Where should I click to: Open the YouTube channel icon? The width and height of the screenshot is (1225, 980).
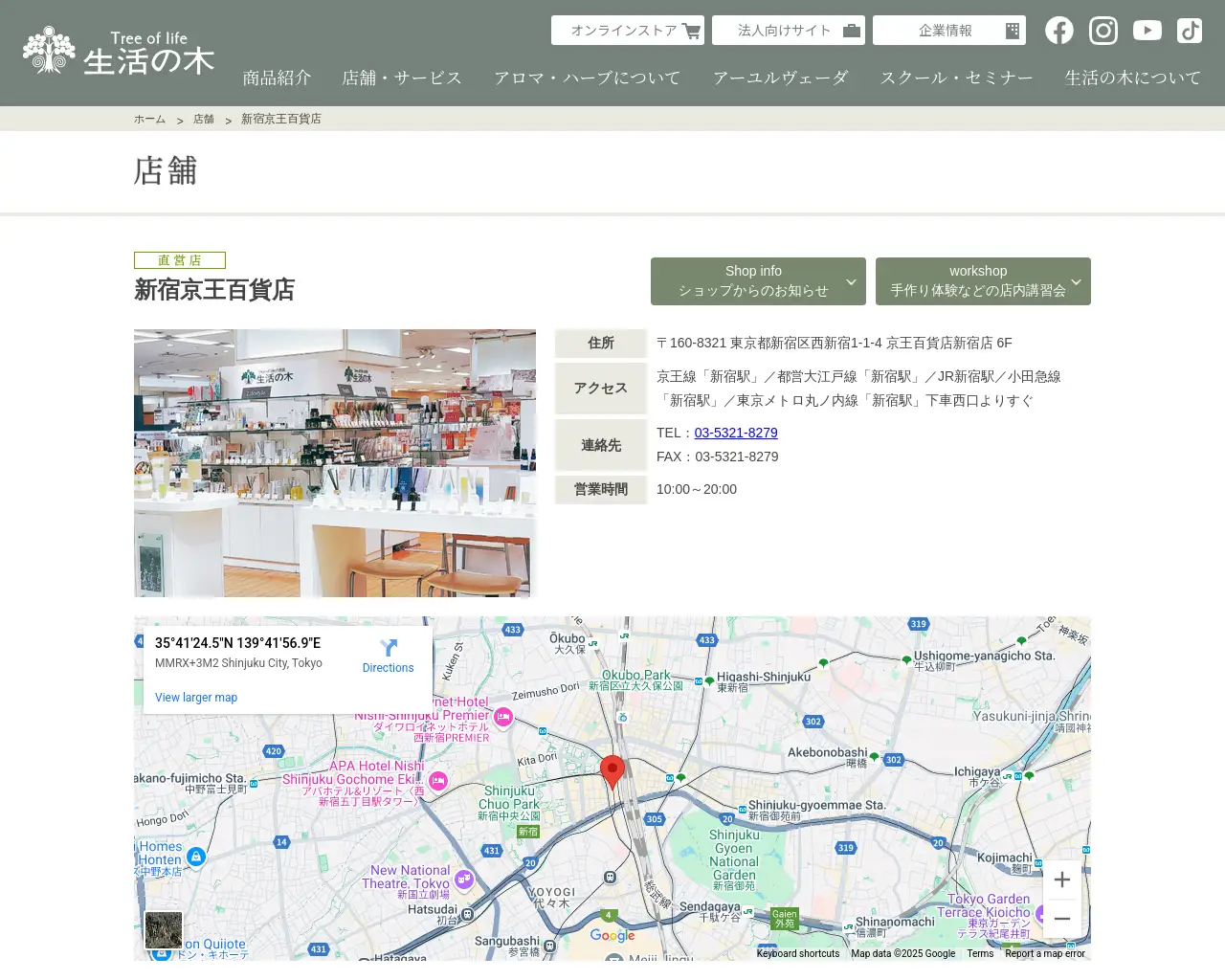(x=1147, y=30)
